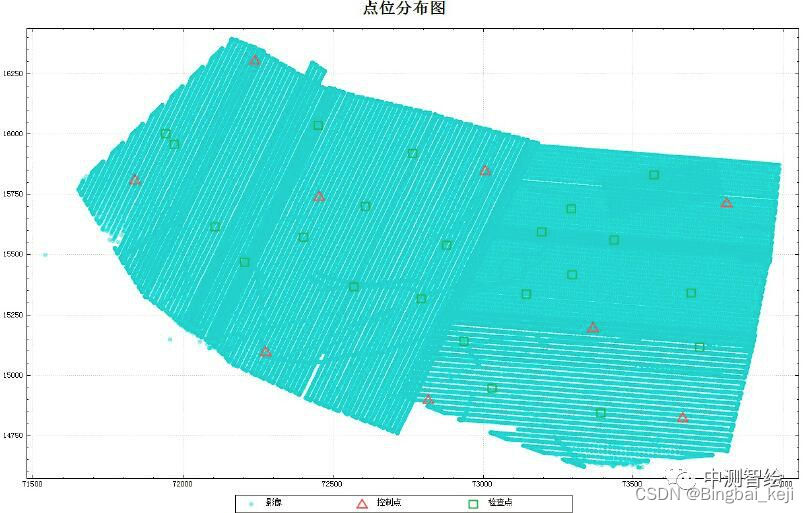Screen dimensions: 808x513
Task: Click the x-axis tick label 72000
Action: pyautogui.click(x=182, y=484)
